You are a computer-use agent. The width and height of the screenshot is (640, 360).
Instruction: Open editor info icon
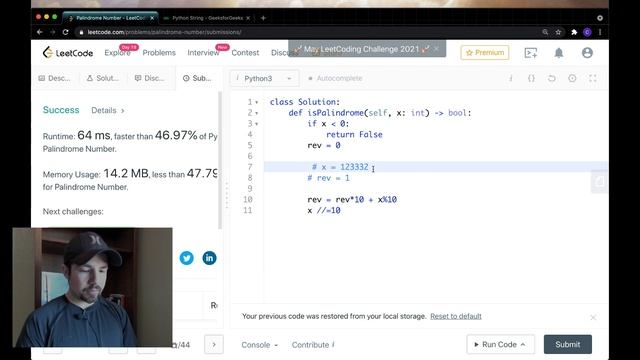511,78
